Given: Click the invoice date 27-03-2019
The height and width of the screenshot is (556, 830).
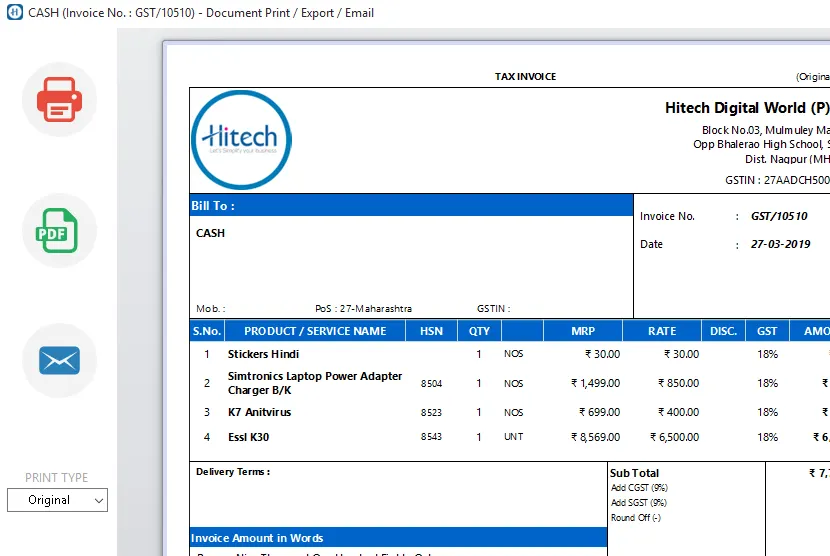Looking at the screenshot, I should (780, 245).
